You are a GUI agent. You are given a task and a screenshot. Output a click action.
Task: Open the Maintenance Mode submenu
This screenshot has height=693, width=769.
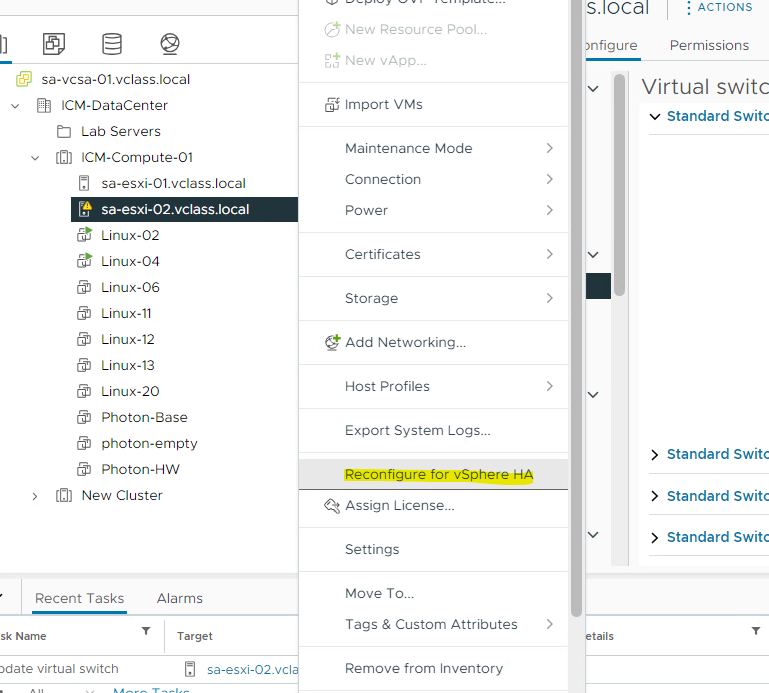tap(434, 148)
